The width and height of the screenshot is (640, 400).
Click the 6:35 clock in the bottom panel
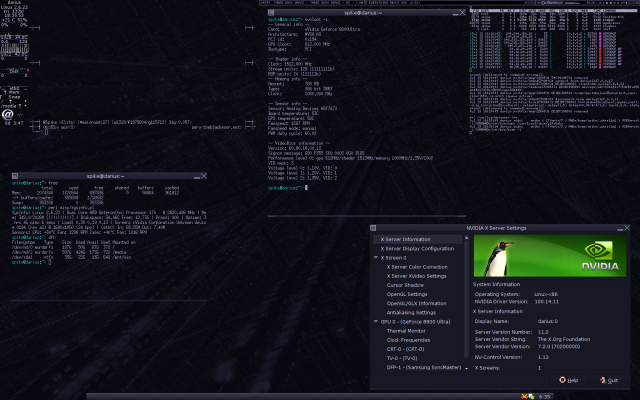pos(544,396)
